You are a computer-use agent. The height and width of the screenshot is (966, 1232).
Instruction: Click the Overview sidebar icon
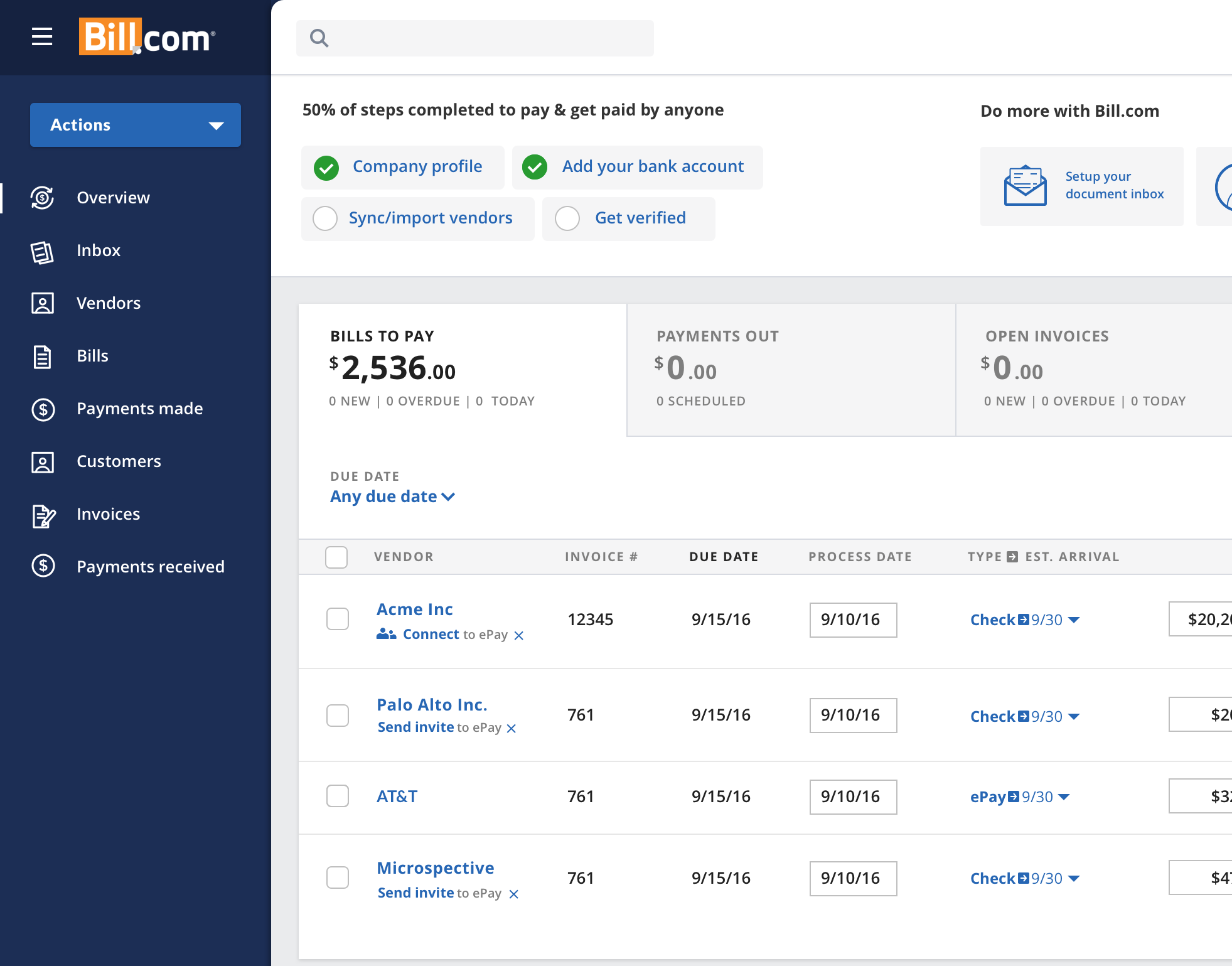tap(43, 198)
